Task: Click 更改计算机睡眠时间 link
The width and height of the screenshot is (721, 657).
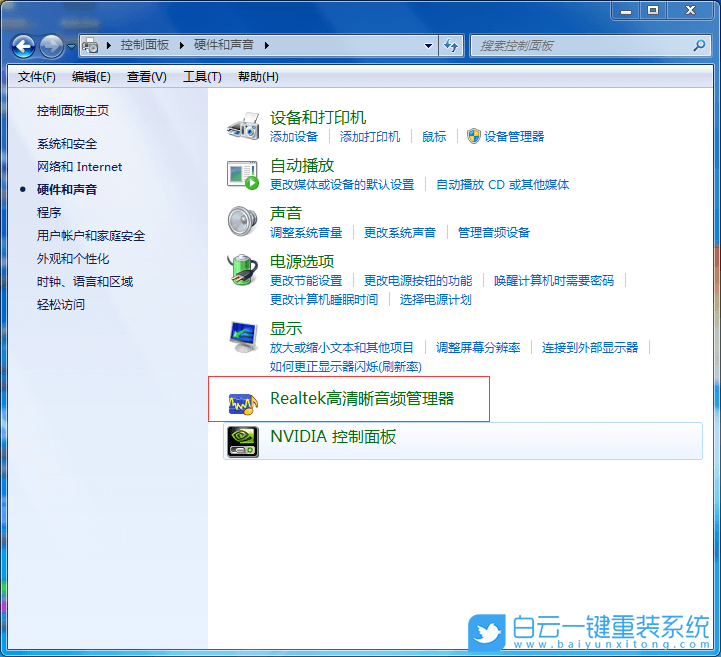Action: tap(324, 300)
